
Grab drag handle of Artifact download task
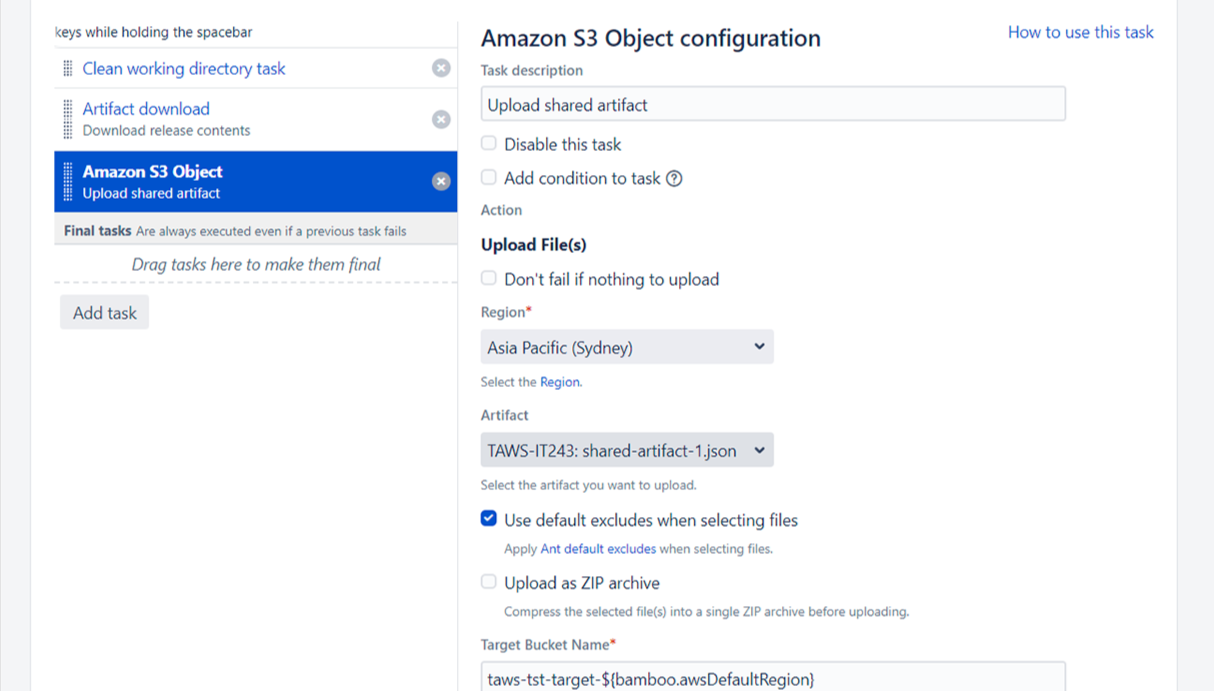point(68,119)
